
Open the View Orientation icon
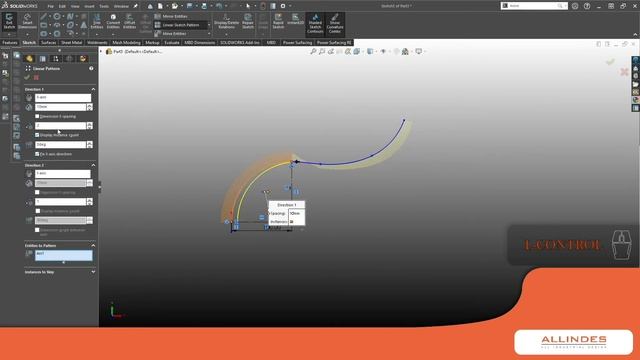point(357,51)
